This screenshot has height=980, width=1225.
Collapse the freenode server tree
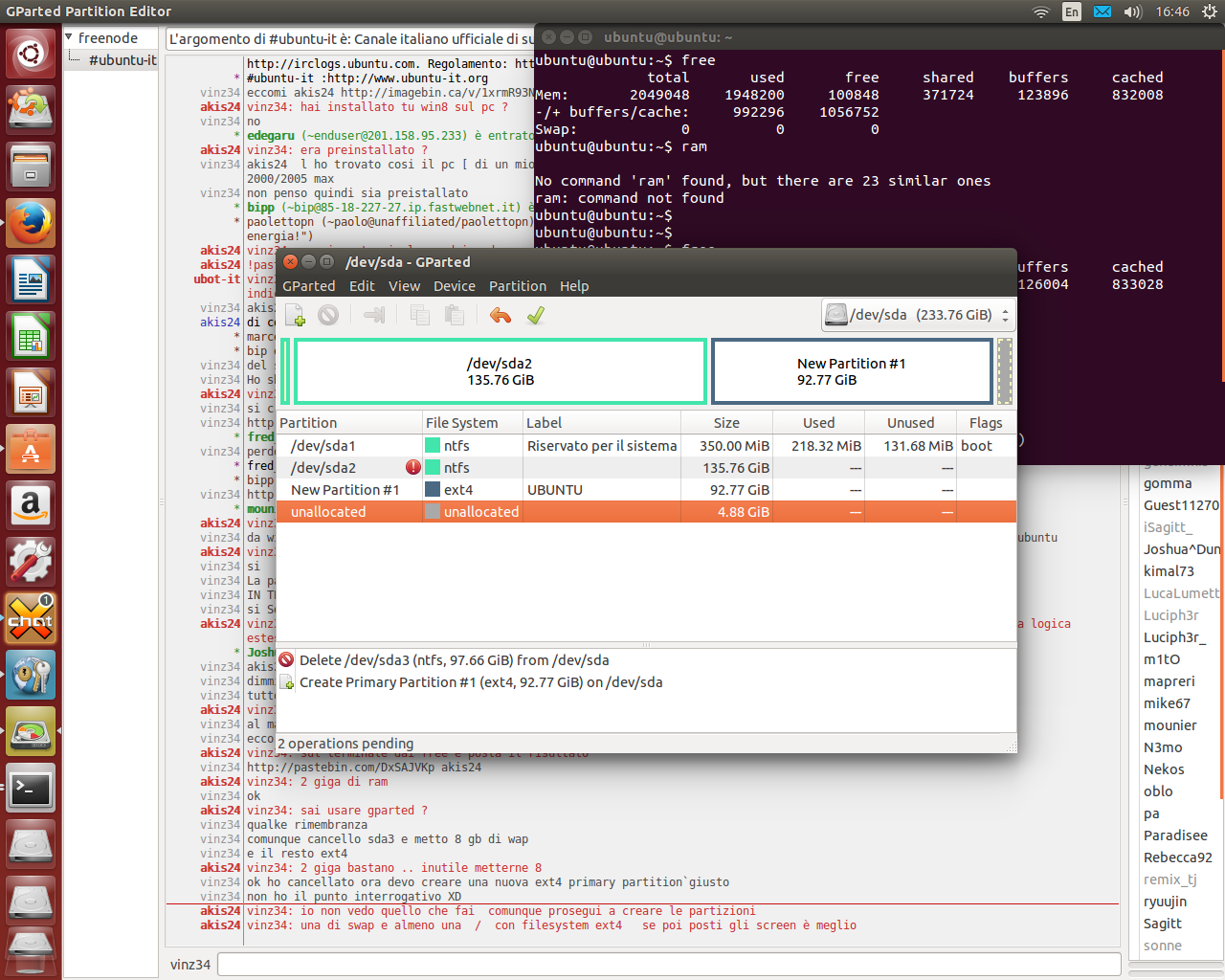[x=69, y=37]
